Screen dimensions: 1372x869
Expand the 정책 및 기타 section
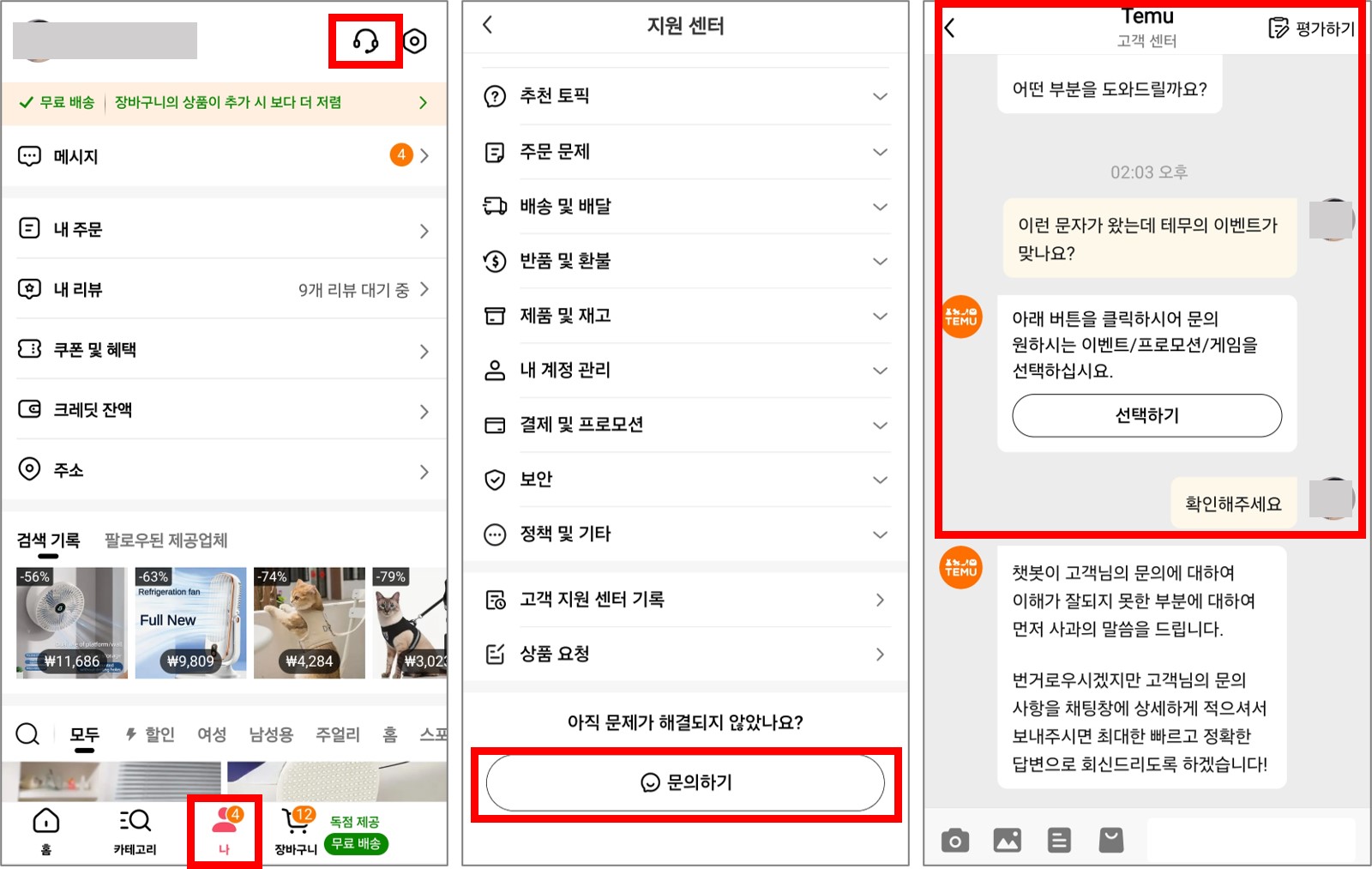[686, 534]
